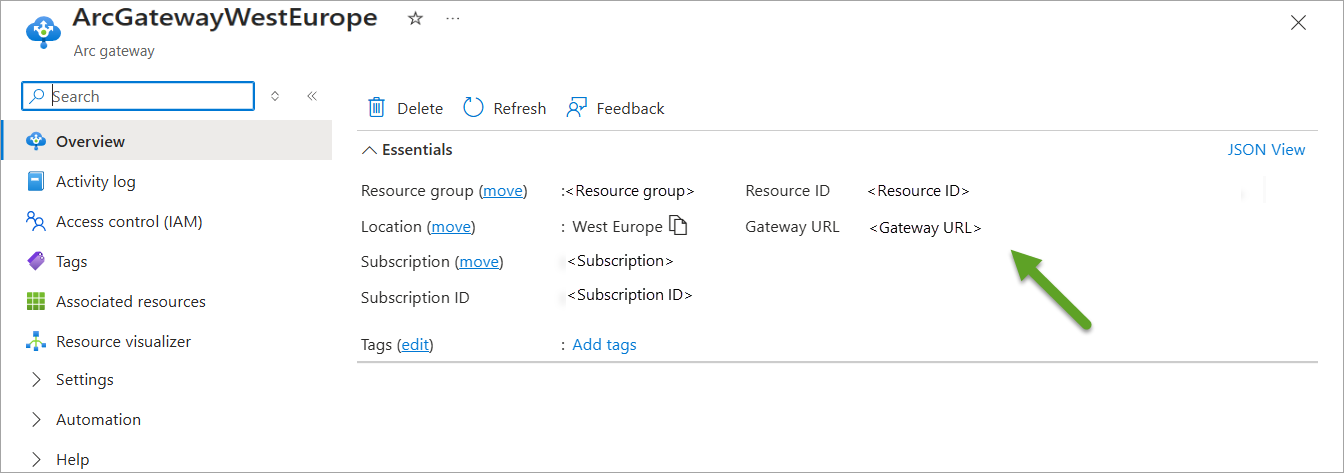Click move link next to Location
The height and width of the screenshot is (473, 1344).
pyautogui.click(x=451, y=227)
